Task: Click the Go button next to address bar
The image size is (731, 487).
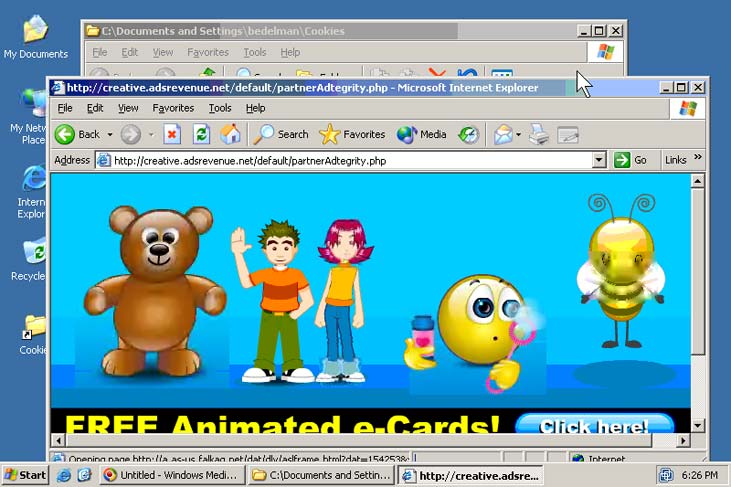Action: [631, 160]
